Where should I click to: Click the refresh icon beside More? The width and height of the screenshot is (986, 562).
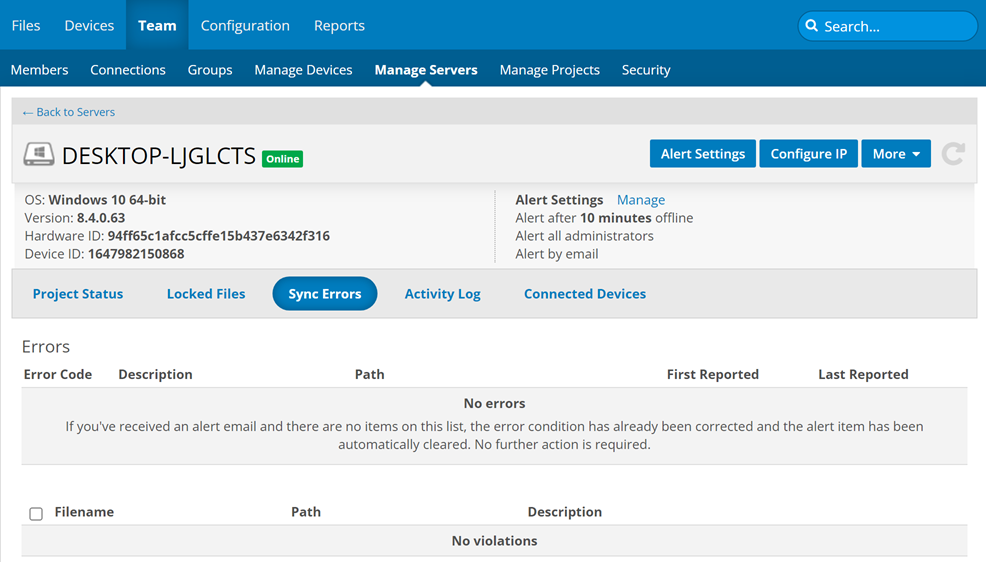click(x=953, y=154)
